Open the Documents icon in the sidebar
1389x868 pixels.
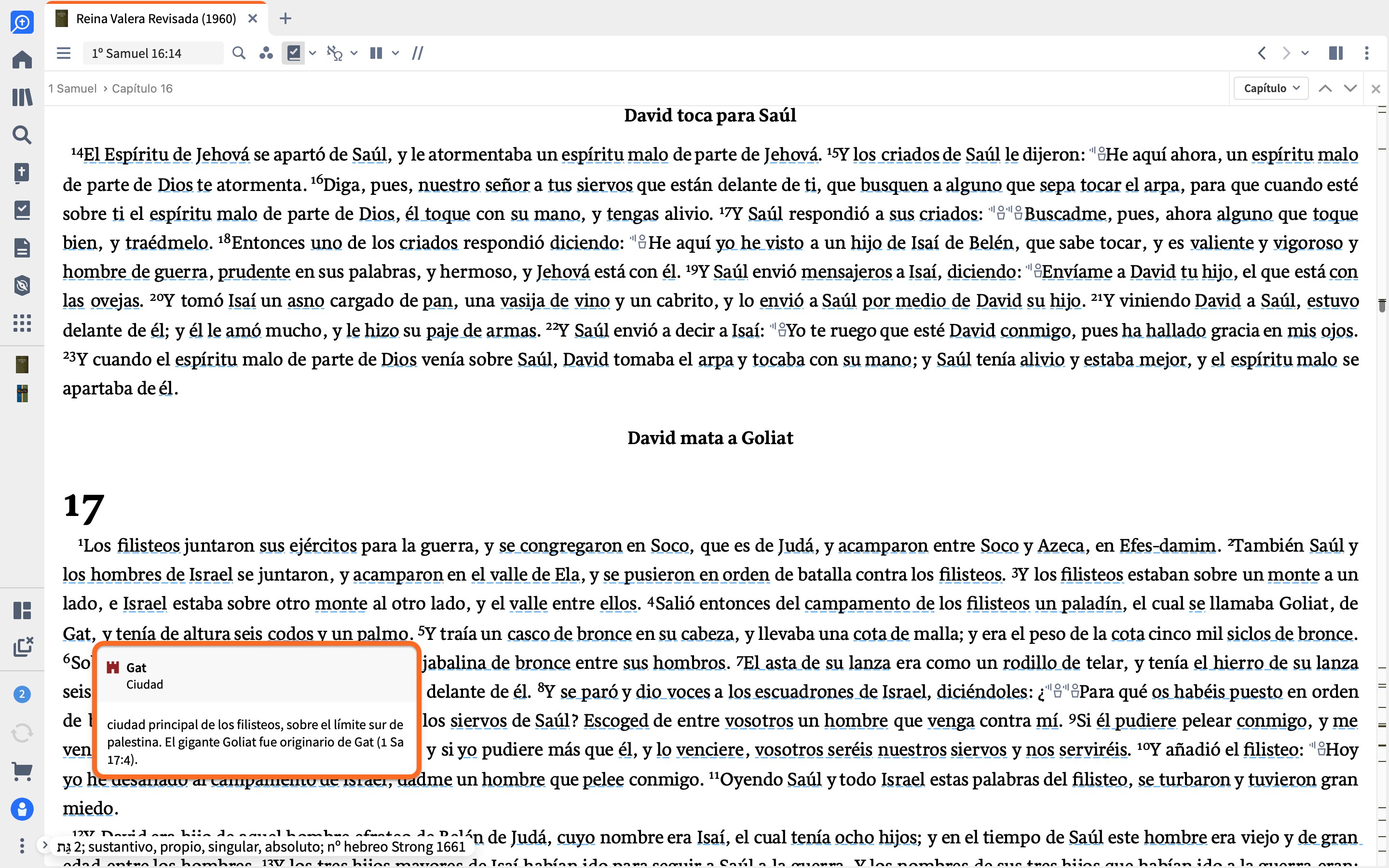(22, 248)
